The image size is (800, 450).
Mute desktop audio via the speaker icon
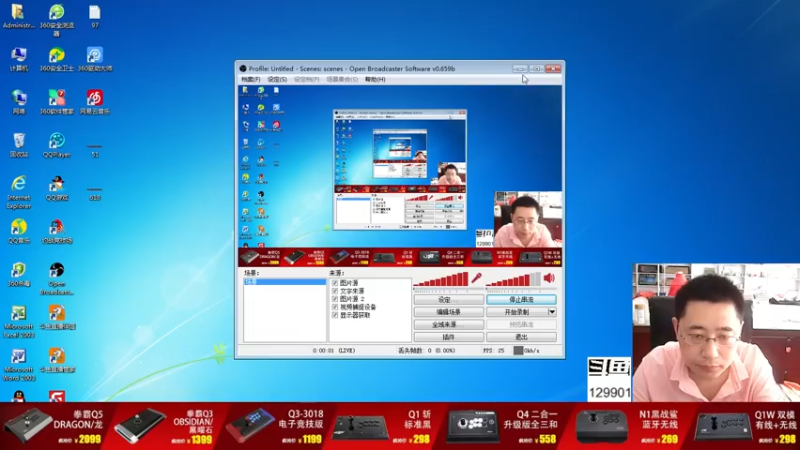(x=549, y=278)
